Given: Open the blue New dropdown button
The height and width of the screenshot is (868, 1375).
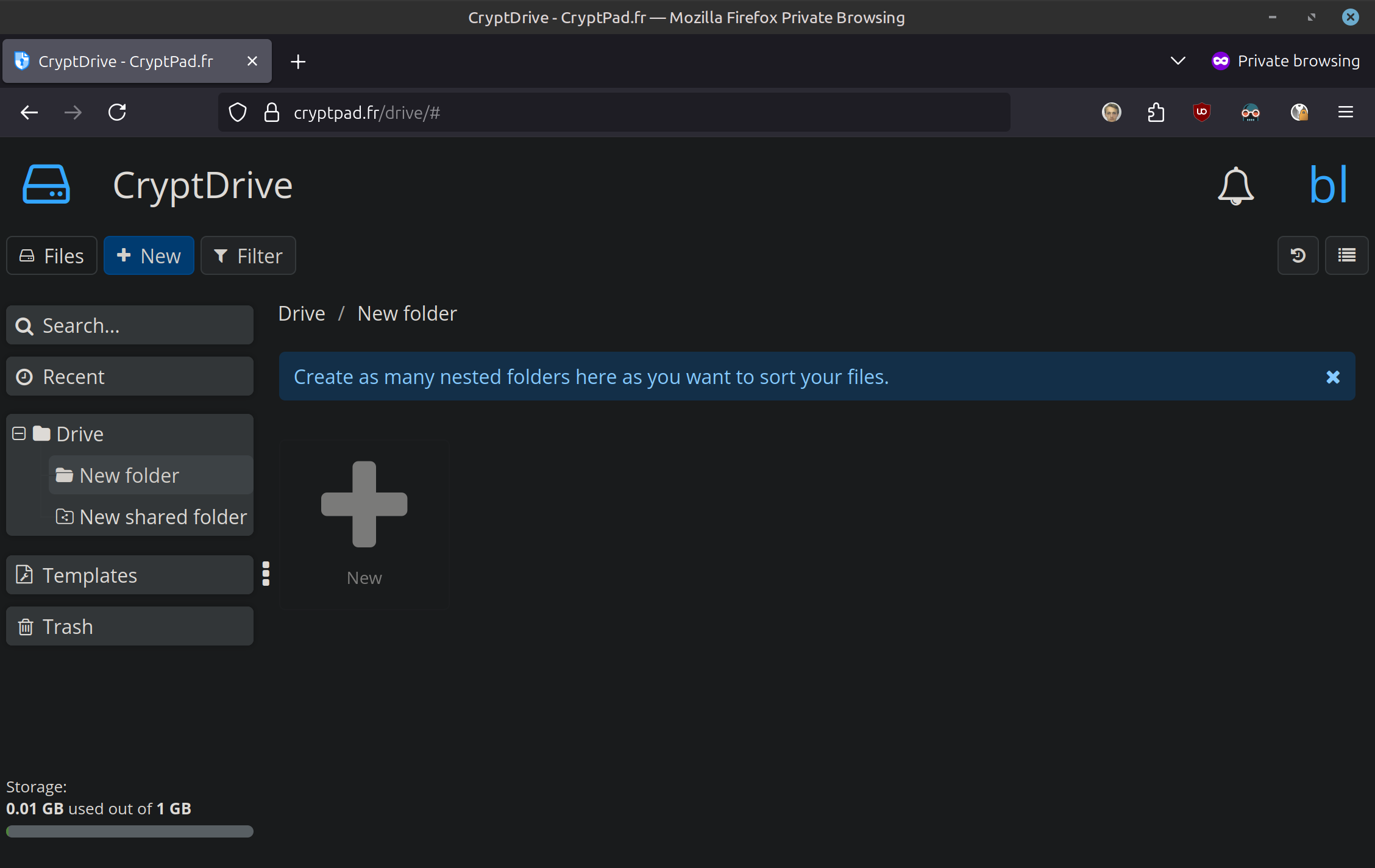Looking at the screenshot, I should (149, 255).
